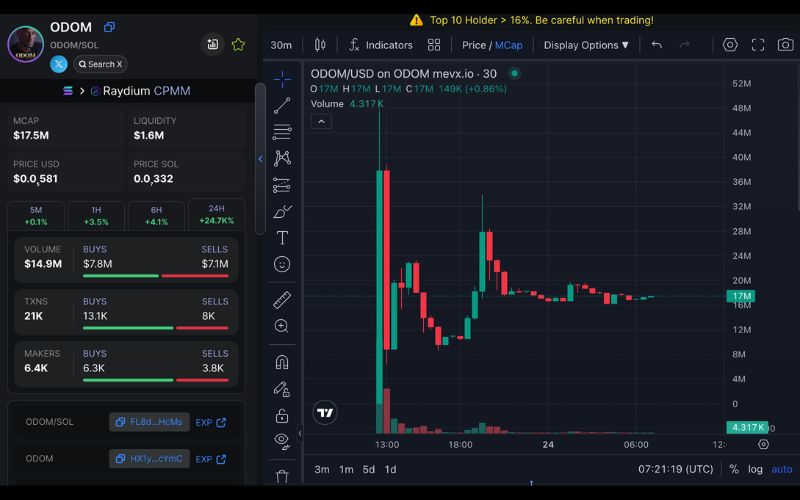Choose the forecasting position tool
The image size is (800, 500).
click(282, 185)
